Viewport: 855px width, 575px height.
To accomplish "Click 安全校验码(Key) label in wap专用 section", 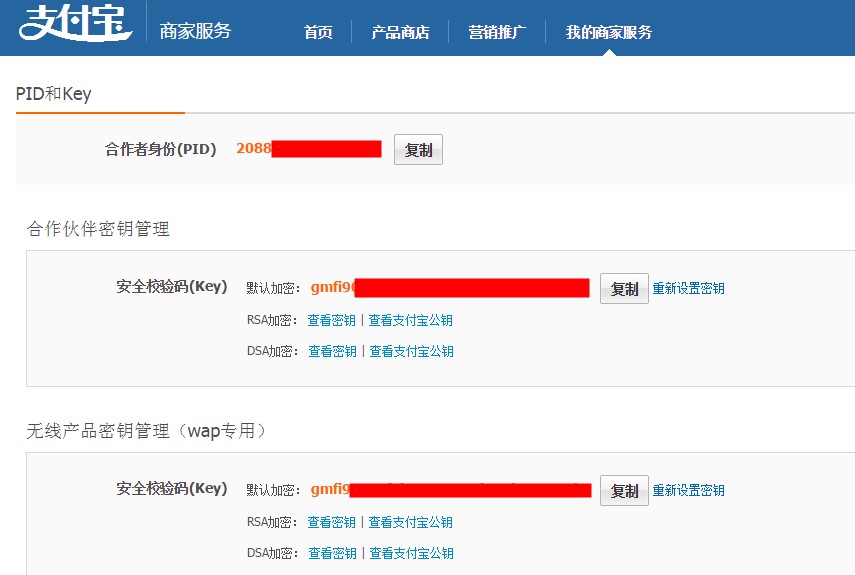I will 172,488.
